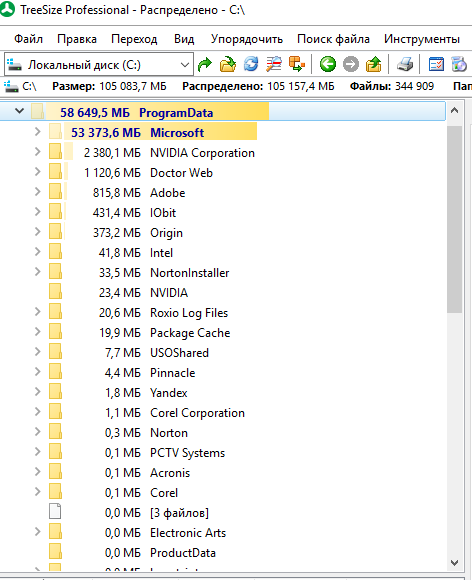
Task: Click the tree scrollbar down arrow
Action: click(x=455, y=563)
